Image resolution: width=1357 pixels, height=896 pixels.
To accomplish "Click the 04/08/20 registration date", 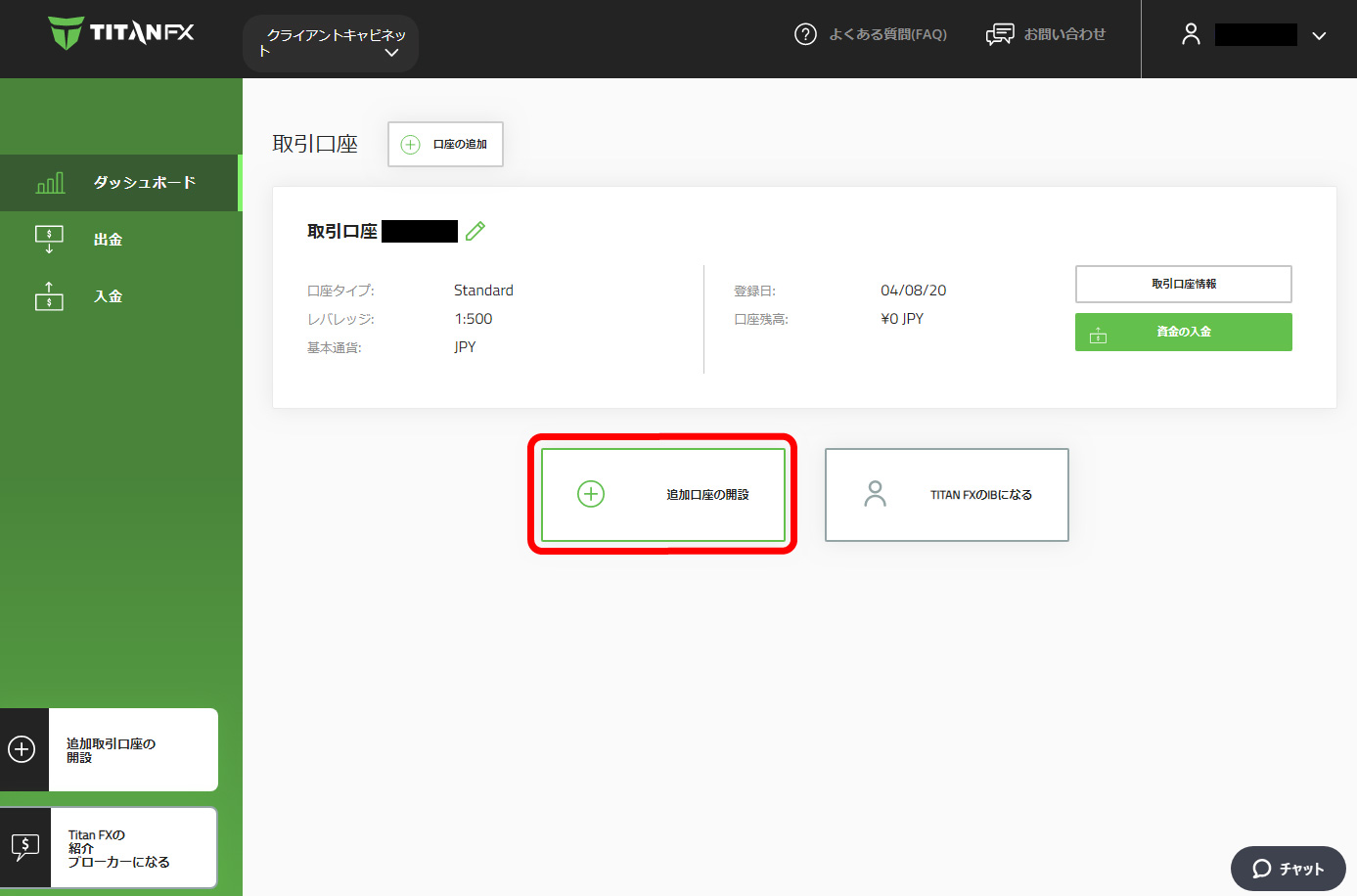I will (x=914, y=291).
